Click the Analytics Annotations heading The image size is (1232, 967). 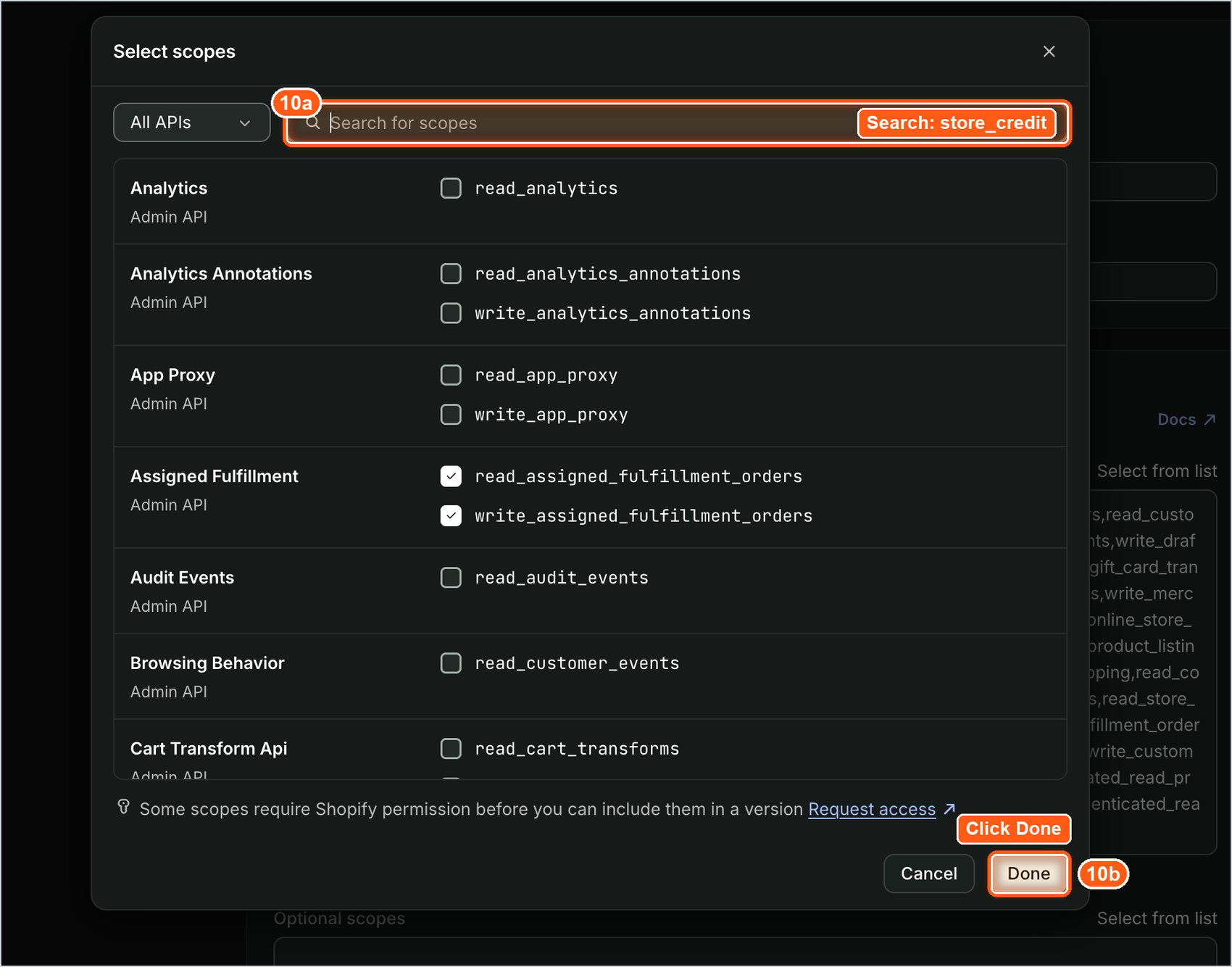point(221,274)
